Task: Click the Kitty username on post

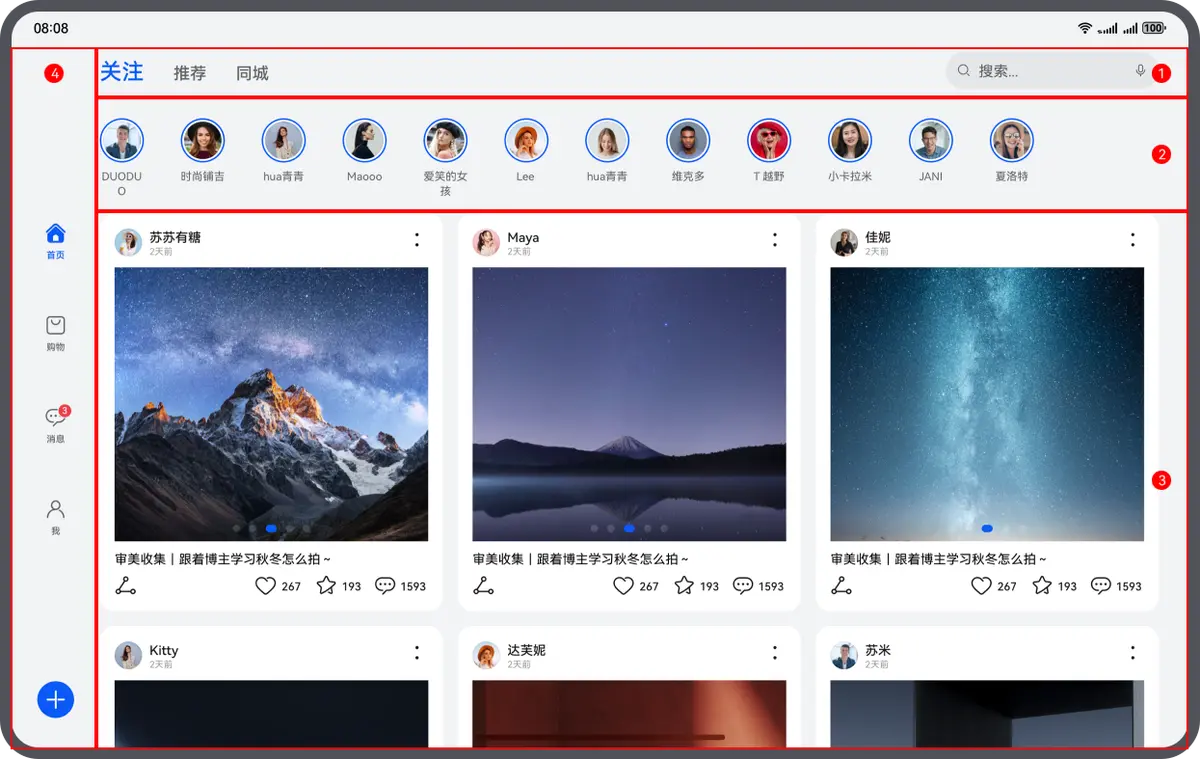Action: (164, 650)
